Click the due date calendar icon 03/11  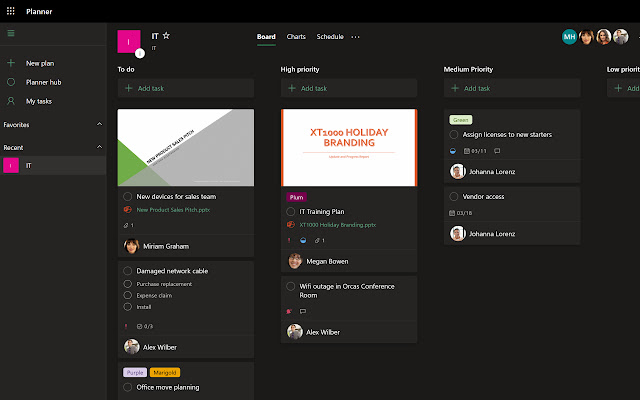[x=467, y=151]
